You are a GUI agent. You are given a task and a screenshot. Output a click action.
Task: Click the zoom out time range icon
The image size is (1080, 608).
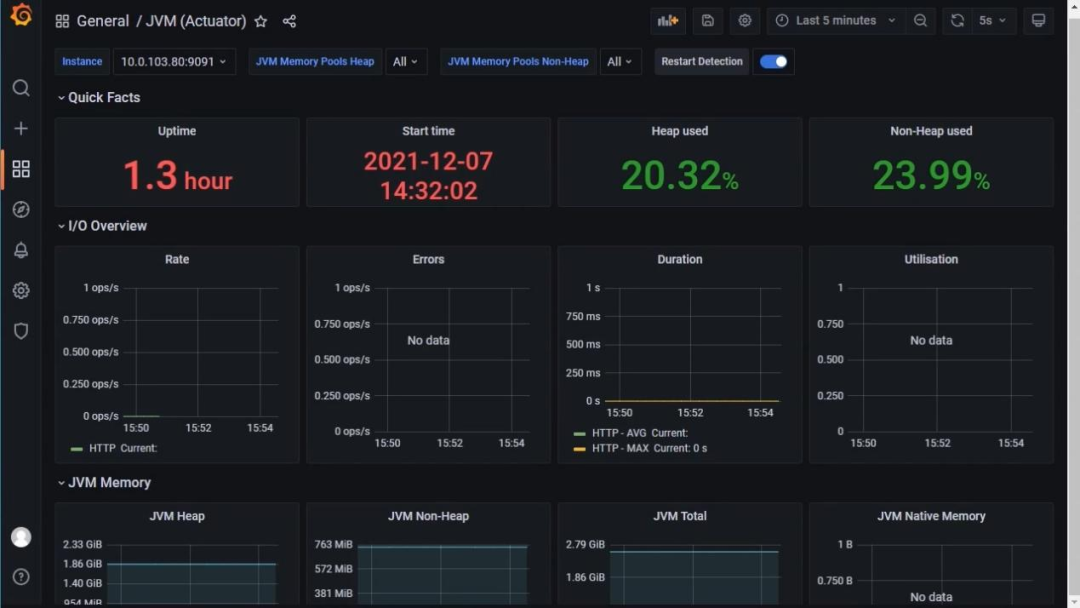tap(920, 21)
